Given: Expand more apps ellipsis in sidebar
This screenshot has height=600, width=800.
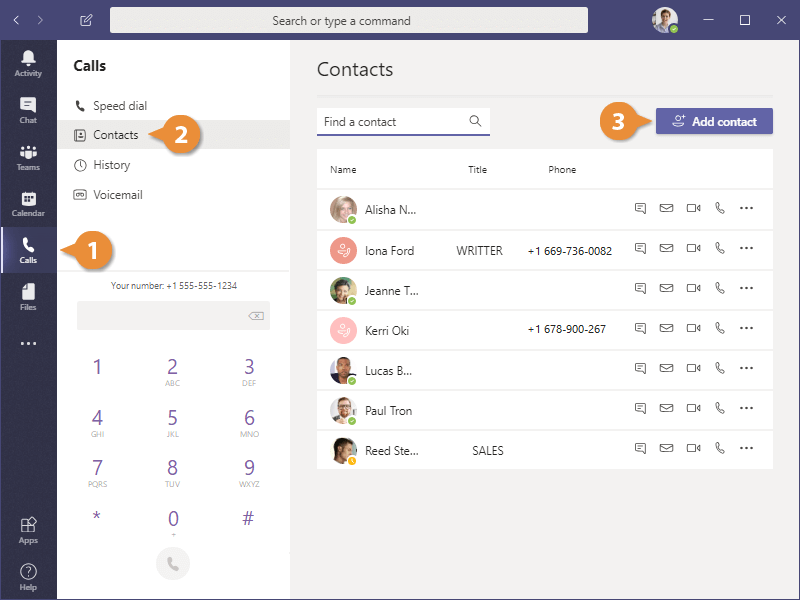Looking at the screenshot, I should click(x=28, y=343).
